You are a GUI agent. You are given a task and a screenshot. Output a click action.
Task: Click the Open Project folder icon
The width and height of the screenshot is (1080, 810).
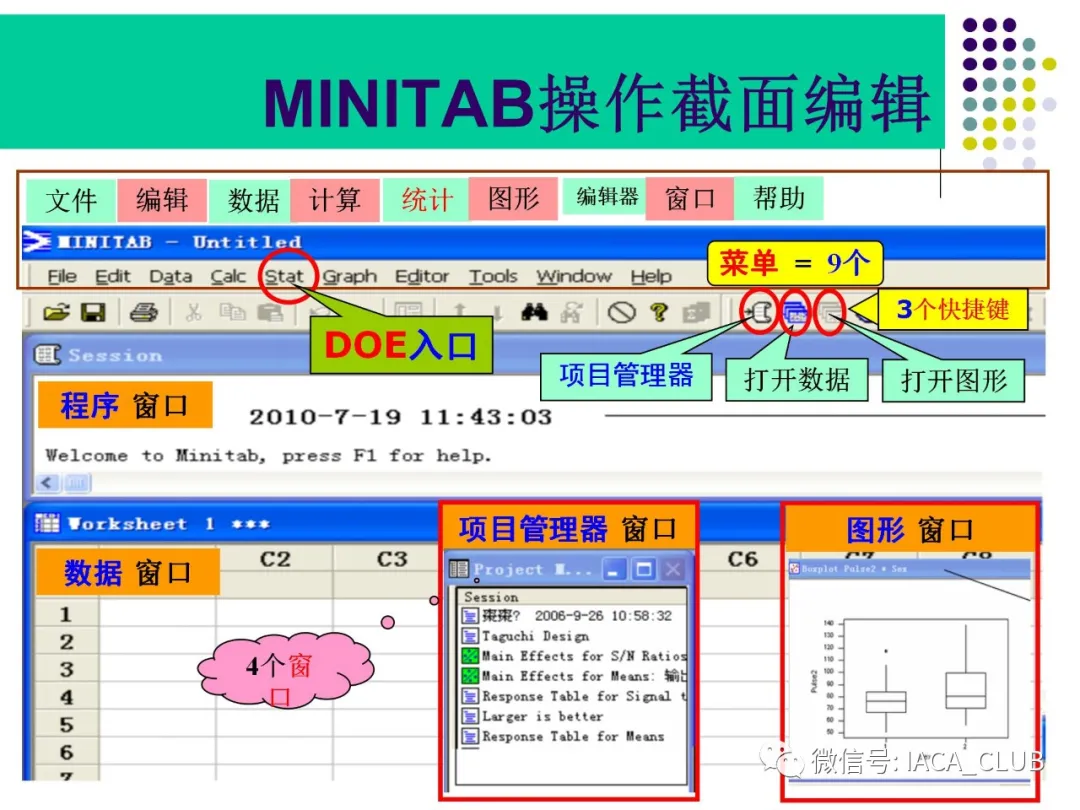(x=56, y=313)
